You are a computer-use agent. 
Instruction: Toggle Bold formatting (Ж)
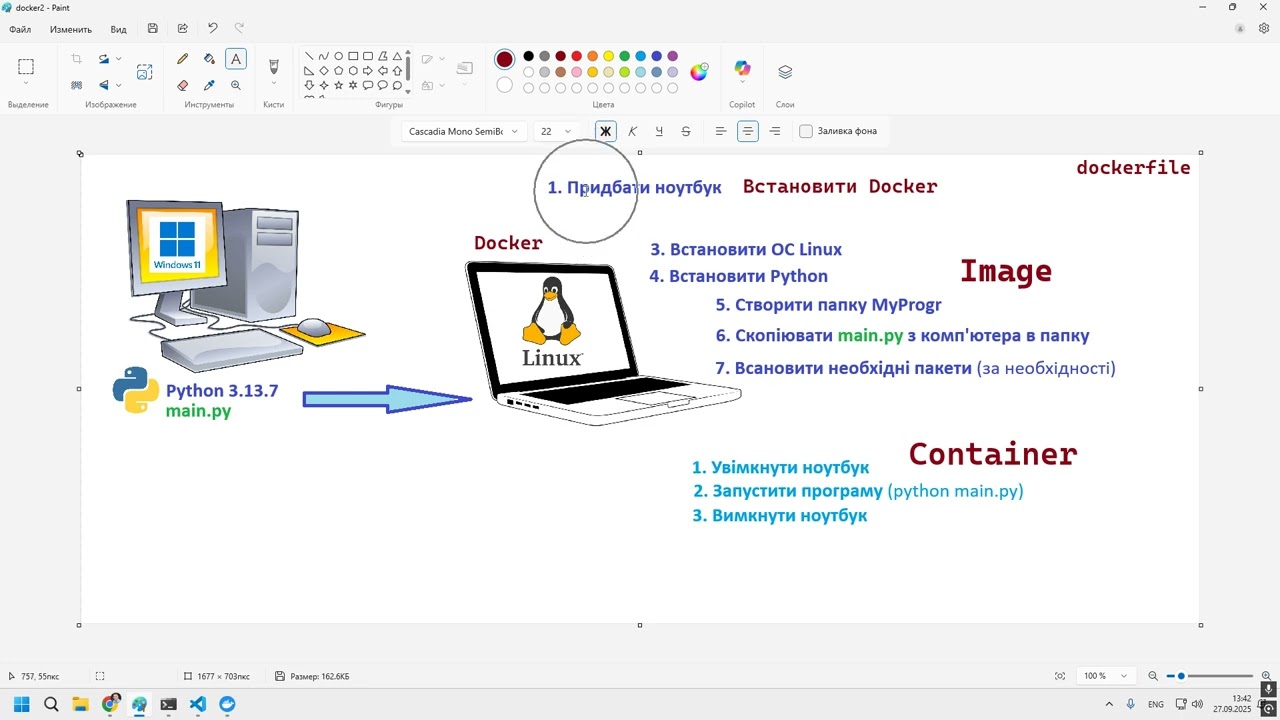point(605,131)
